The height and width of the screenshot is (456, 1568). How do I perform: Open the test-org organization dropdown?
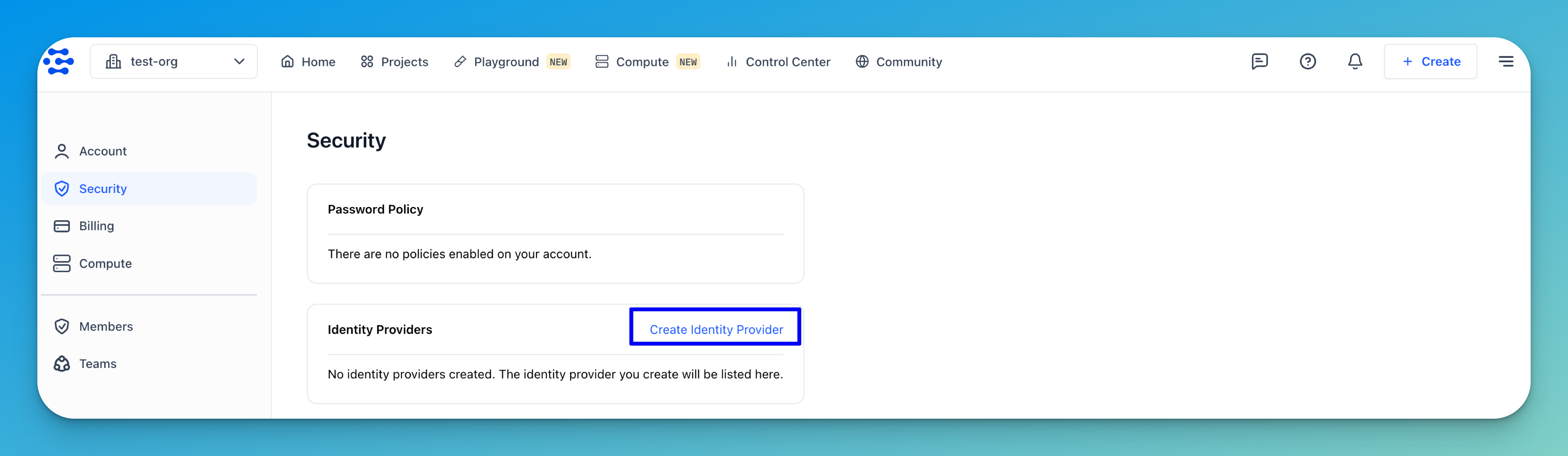tap(174, 62)
